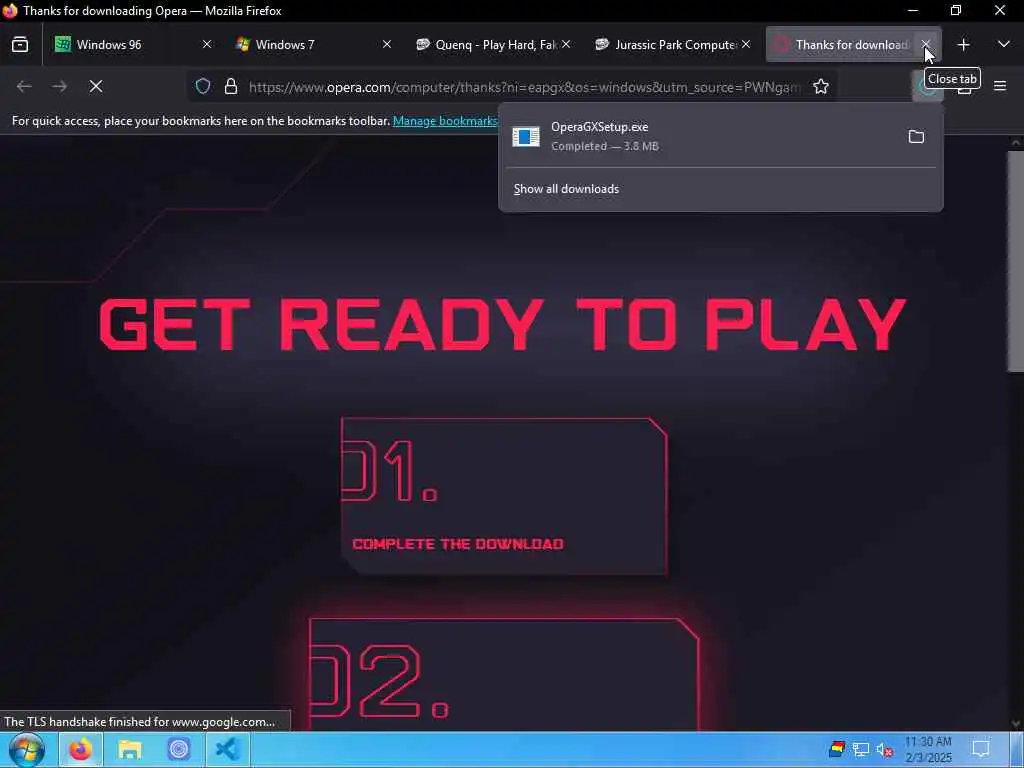Open the Firefox View icon
The image size is (1024, 768).
(20, 44)
